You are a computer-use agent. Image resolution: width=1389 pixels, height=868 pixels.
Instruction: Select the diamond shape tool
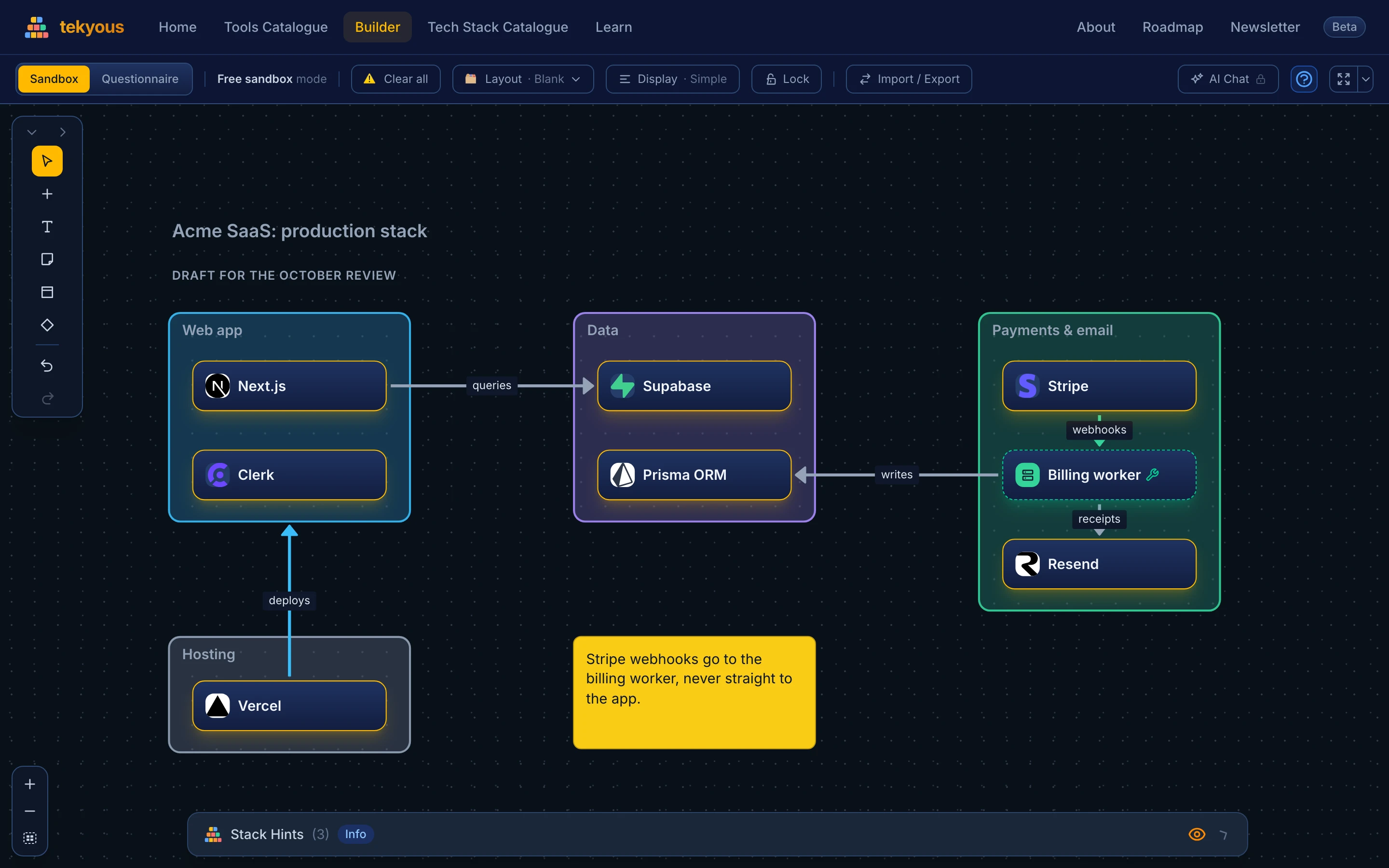47,325
